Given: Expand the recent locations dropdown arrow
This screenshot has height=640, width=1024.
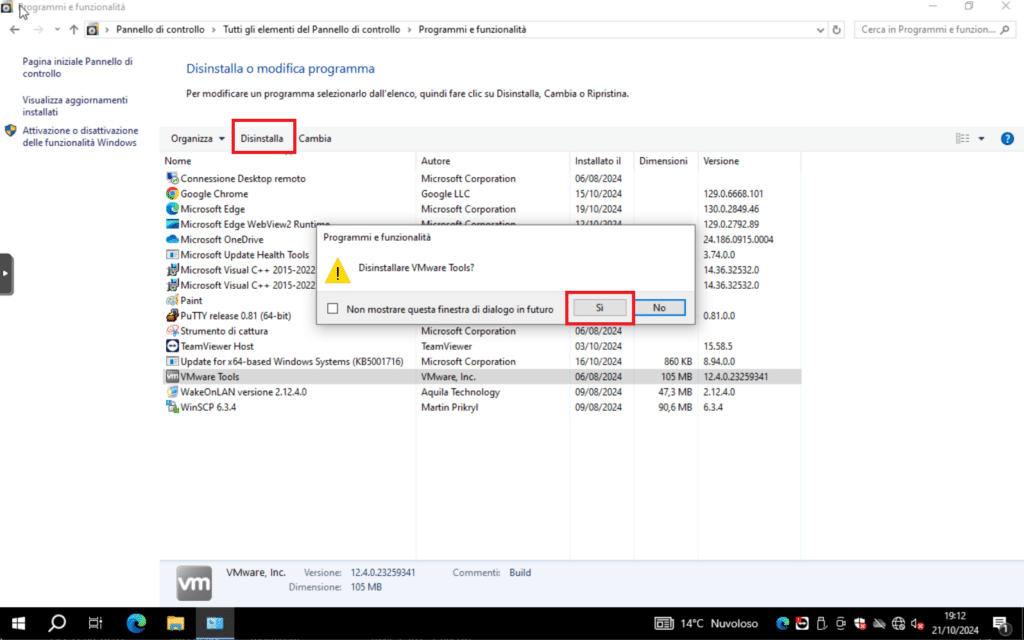Looking at the screenshot, I should (57, 29).
